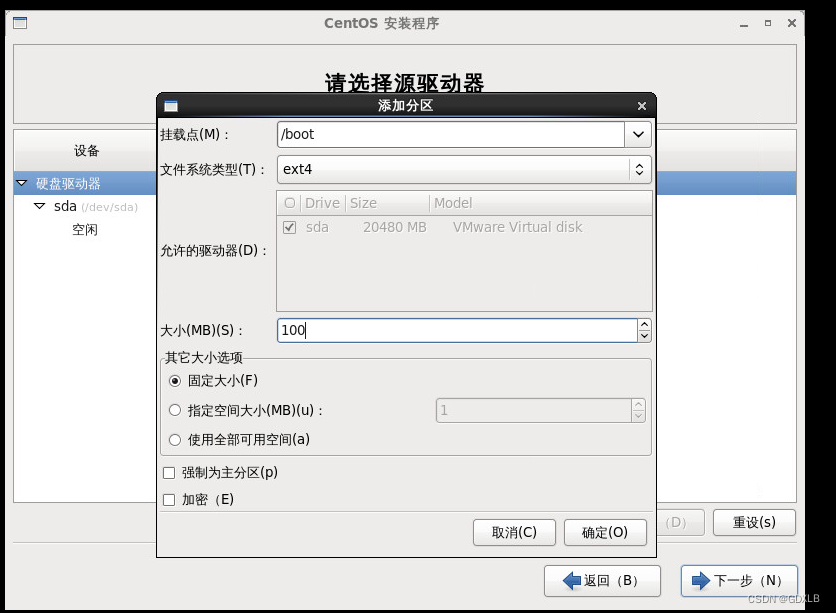
Task: Click the 确定 confirm button
Action: click(604, 532)
